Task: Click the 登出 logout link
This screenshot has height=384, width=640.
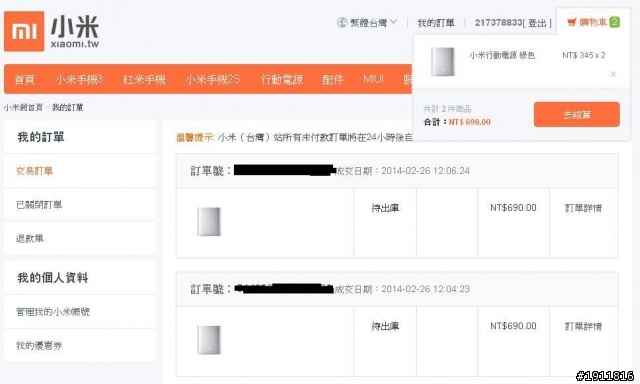Action: tap(537, 23)
